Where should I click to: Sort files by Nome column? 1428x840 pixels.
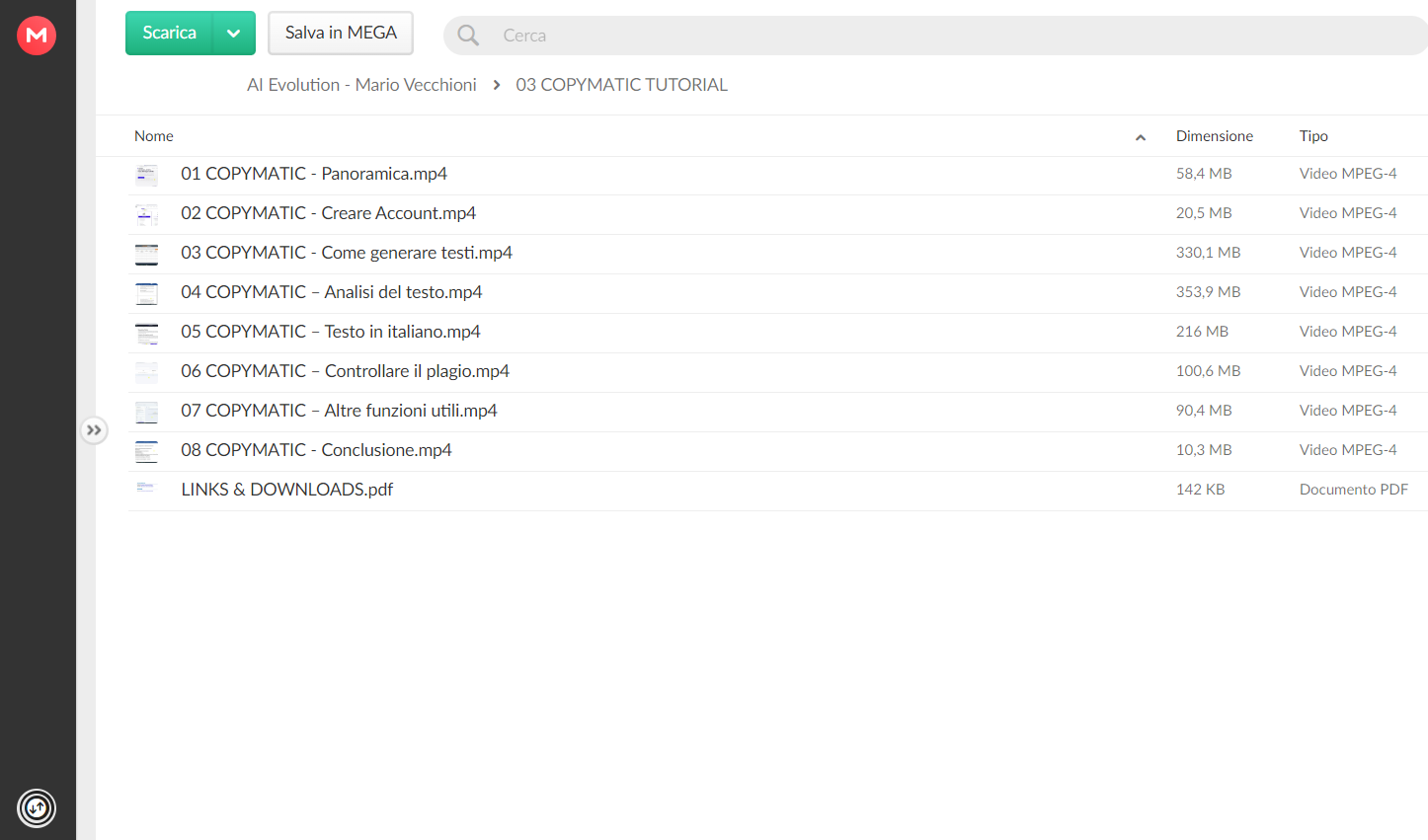pyautogui.click(x=154, y=136)
